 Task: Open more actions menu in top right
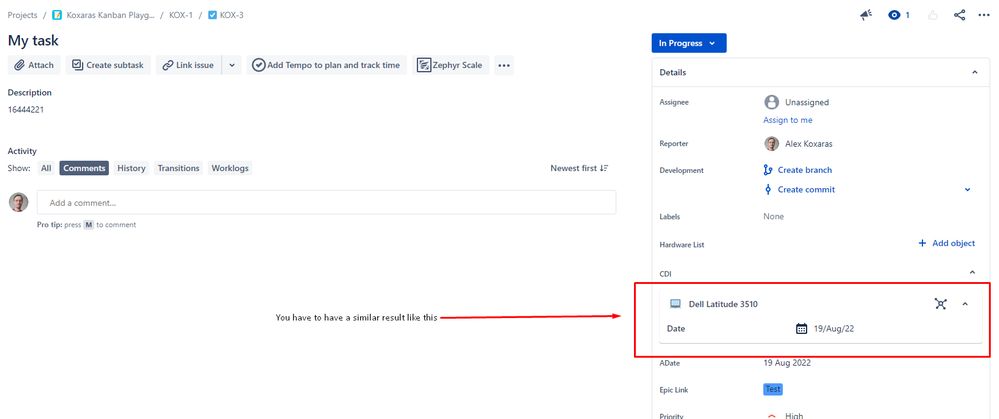coord(984,15)
